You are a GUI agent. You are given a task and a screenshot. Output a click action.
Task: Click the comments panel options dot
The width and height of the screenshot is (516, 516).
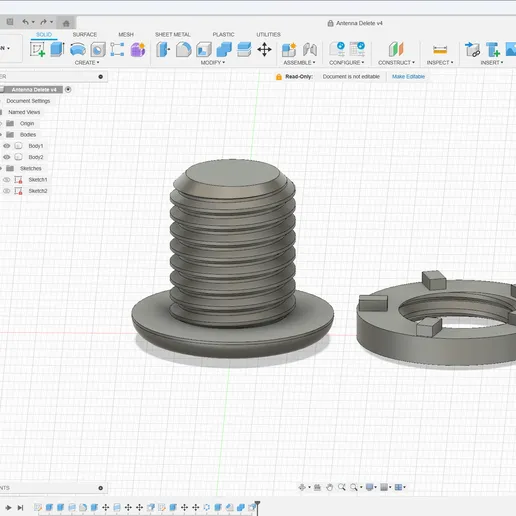coord(101,488)
